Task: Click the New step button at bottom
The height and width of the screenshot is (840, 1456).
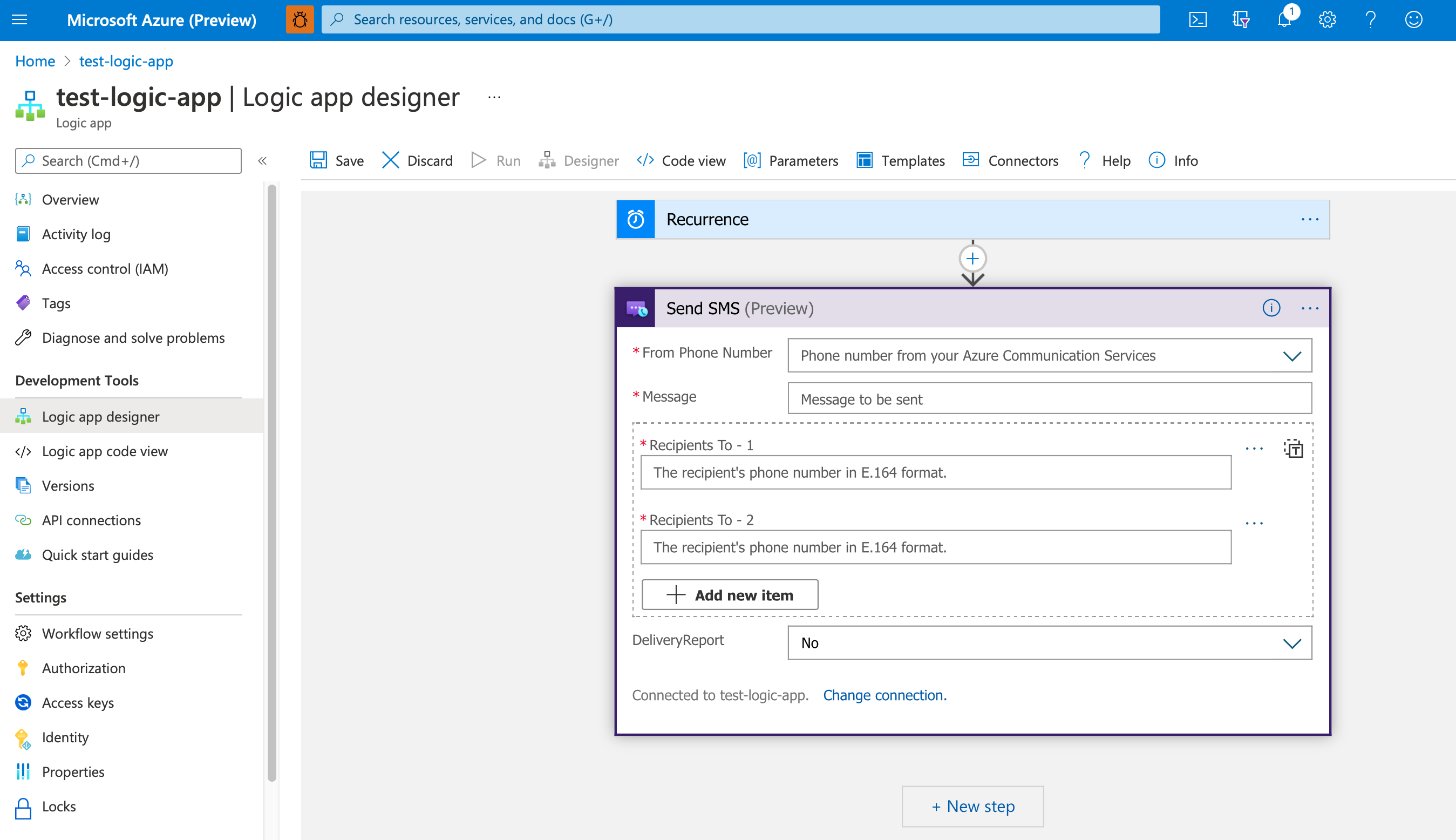Action: [971, 806]
